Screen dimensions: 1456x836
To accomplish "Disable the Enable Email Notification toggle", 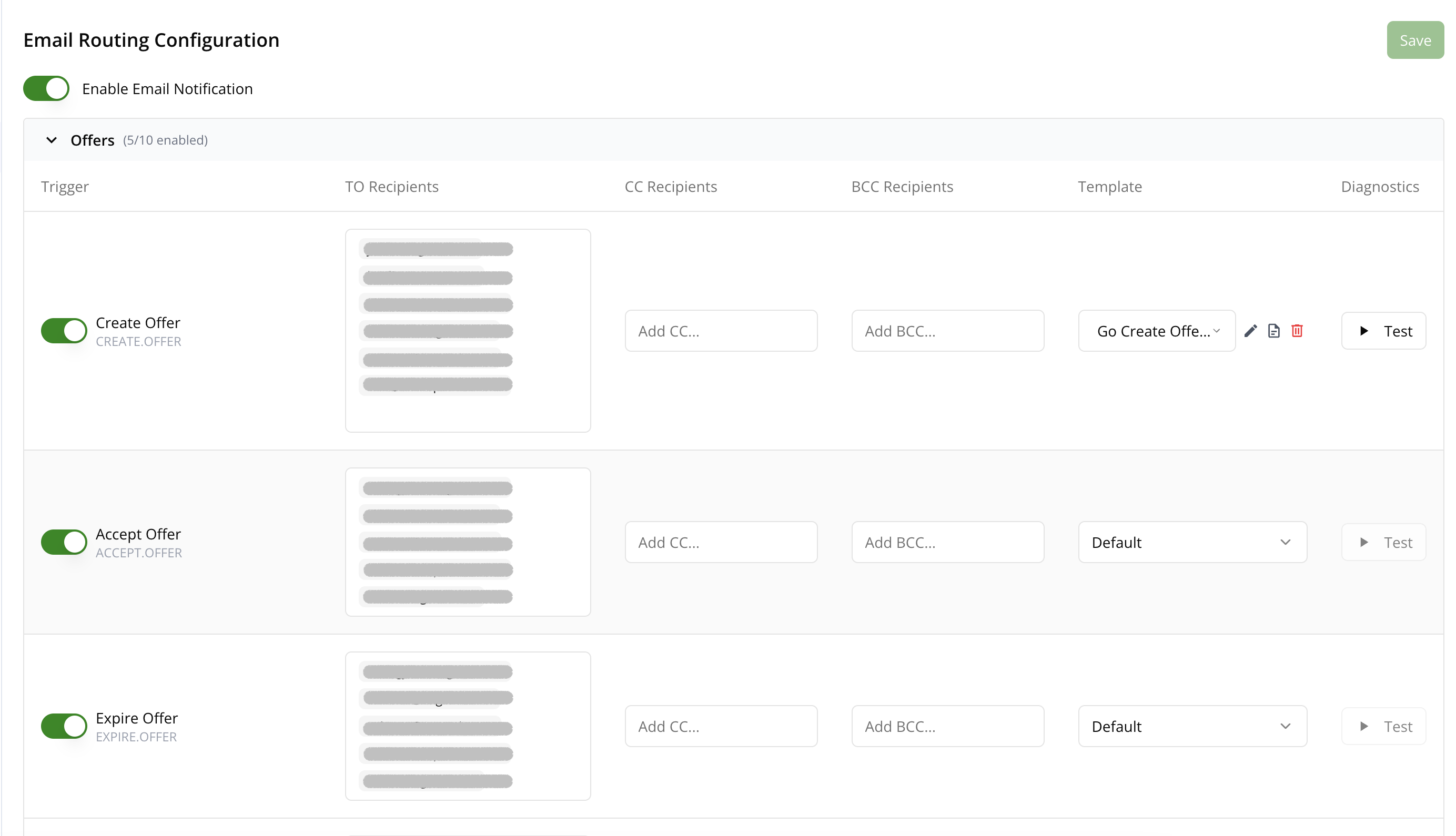I will [x=46, y=88].
